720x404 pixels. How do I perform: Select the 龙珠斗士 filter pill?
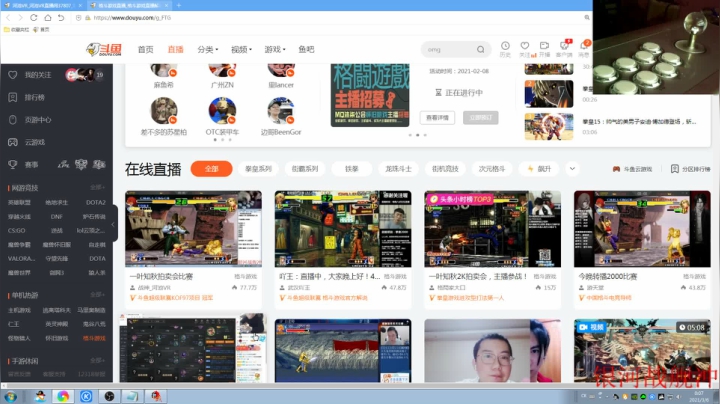[398, 169]
